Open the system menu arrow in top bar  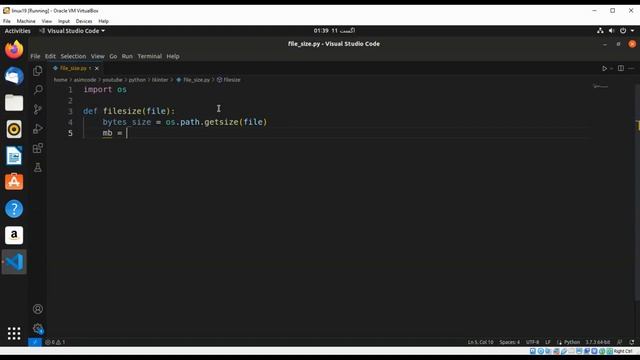click(633, 31)
